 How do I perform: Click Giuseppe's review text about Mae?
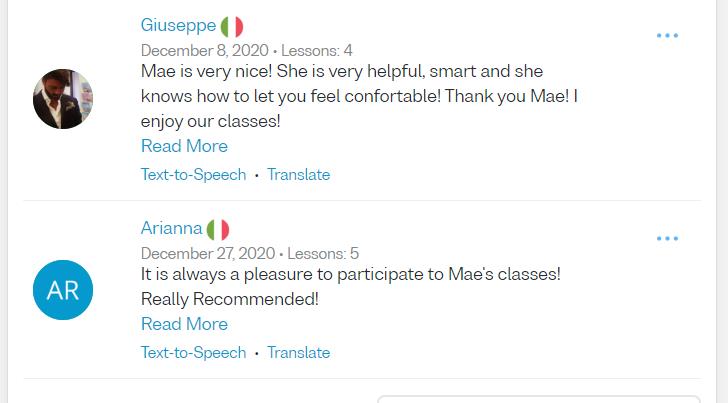[359, 97]
